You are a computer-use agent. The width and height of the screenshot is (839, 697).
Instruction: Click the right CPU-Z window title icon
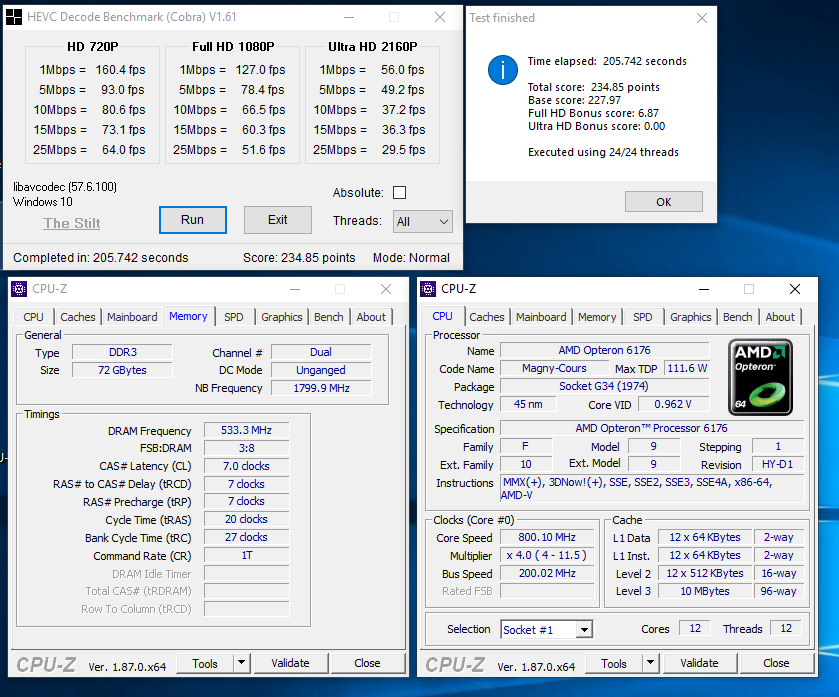click(x=428, y=289)
